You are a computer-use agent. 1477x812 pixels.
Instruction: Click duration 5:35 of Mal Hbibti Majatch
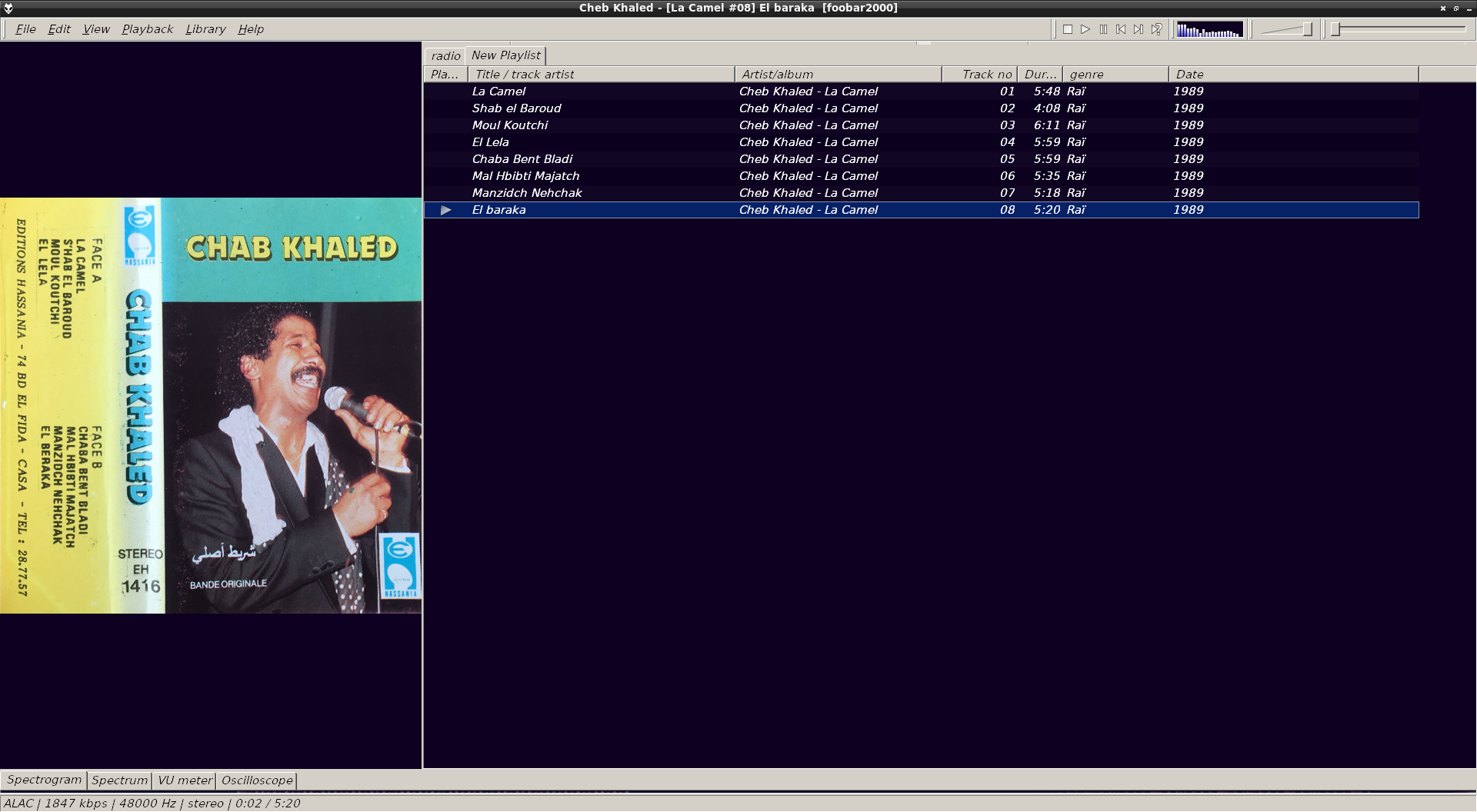pos(1046,176)
